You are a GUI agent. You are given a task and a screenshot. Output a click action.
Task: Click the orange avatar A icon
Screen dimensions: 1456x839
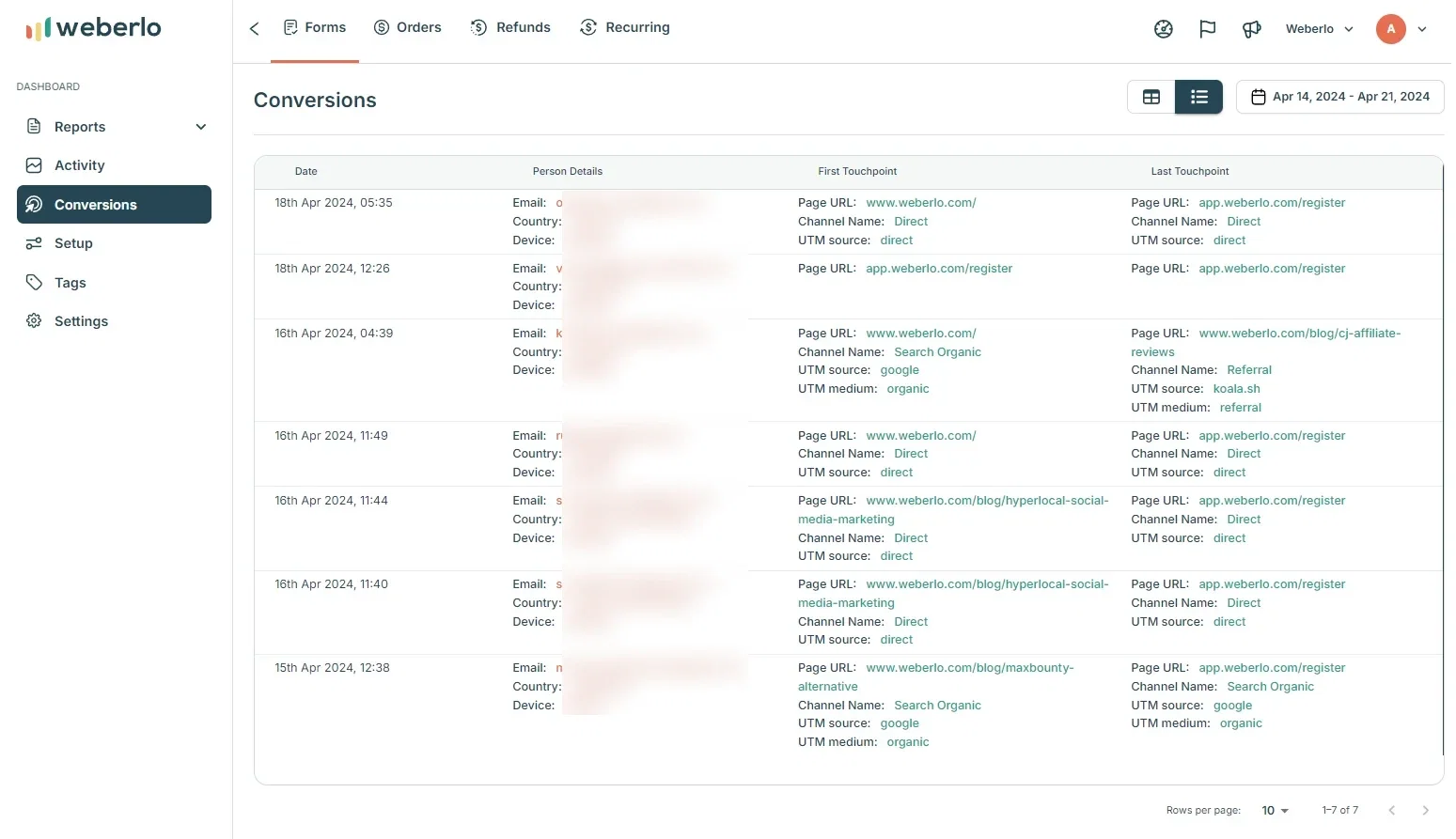[x=1391, y=29]
